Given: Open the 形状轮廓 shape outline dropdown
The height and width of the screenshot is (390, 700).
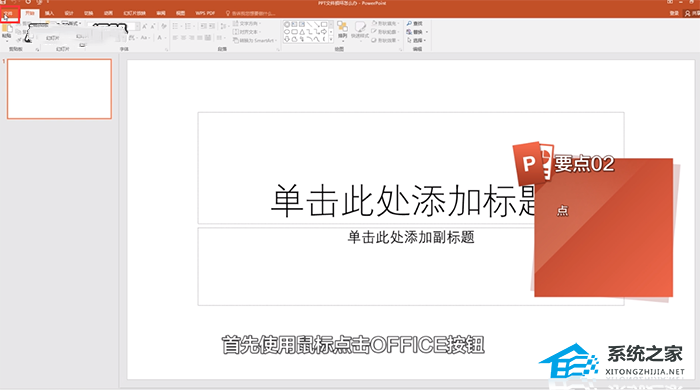Looking at the screenshot, I should 385,32.
